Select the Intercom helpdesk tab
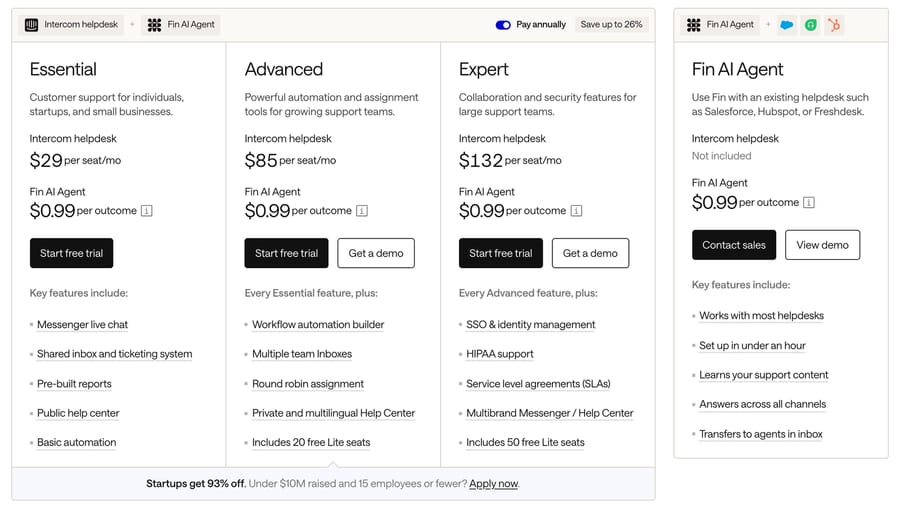 (x=72, y=25)
